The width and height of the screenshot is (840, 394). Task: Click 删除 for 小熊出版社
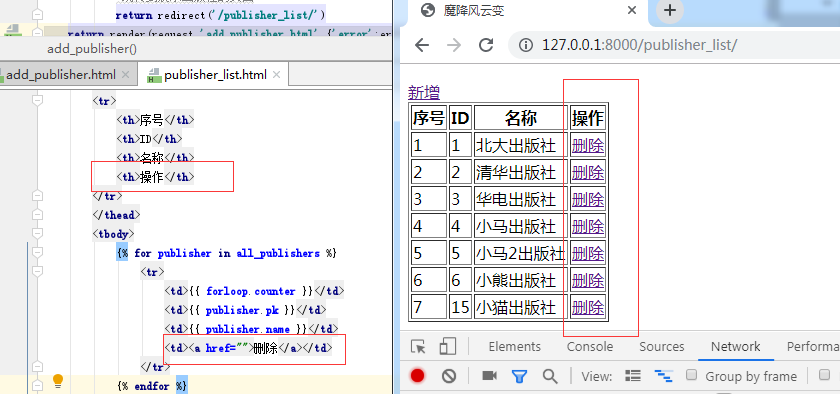coord(588,280)
